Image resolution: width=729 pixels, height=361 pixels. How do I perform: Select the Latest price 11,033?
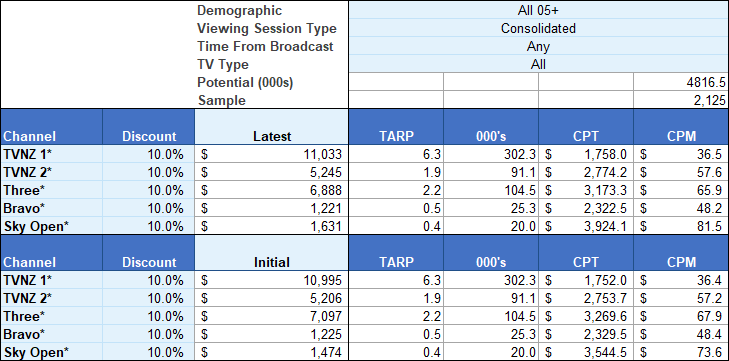pyautogui.click(x=272, y=154)
